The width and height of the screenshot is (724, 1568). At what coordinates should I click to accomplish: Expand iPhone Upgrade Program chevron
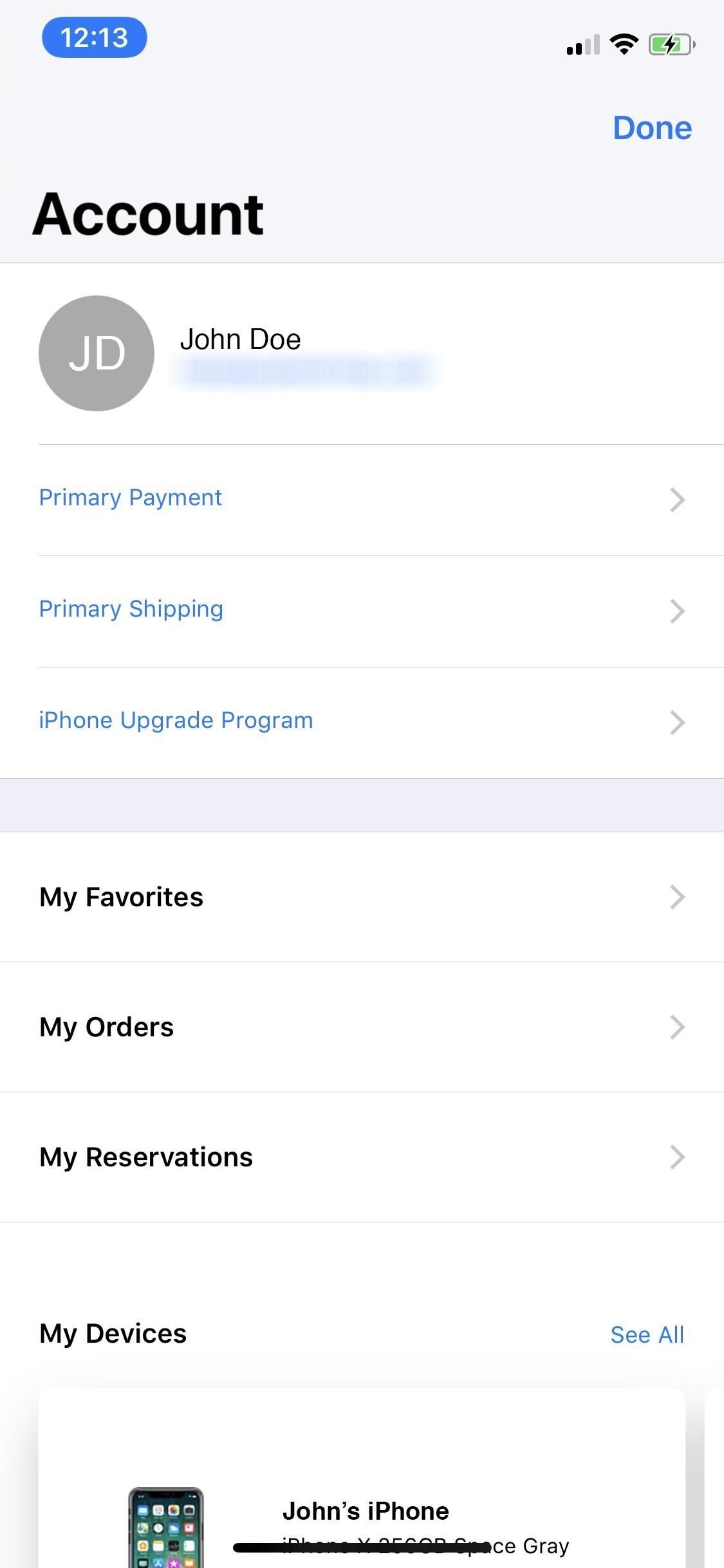677,722
